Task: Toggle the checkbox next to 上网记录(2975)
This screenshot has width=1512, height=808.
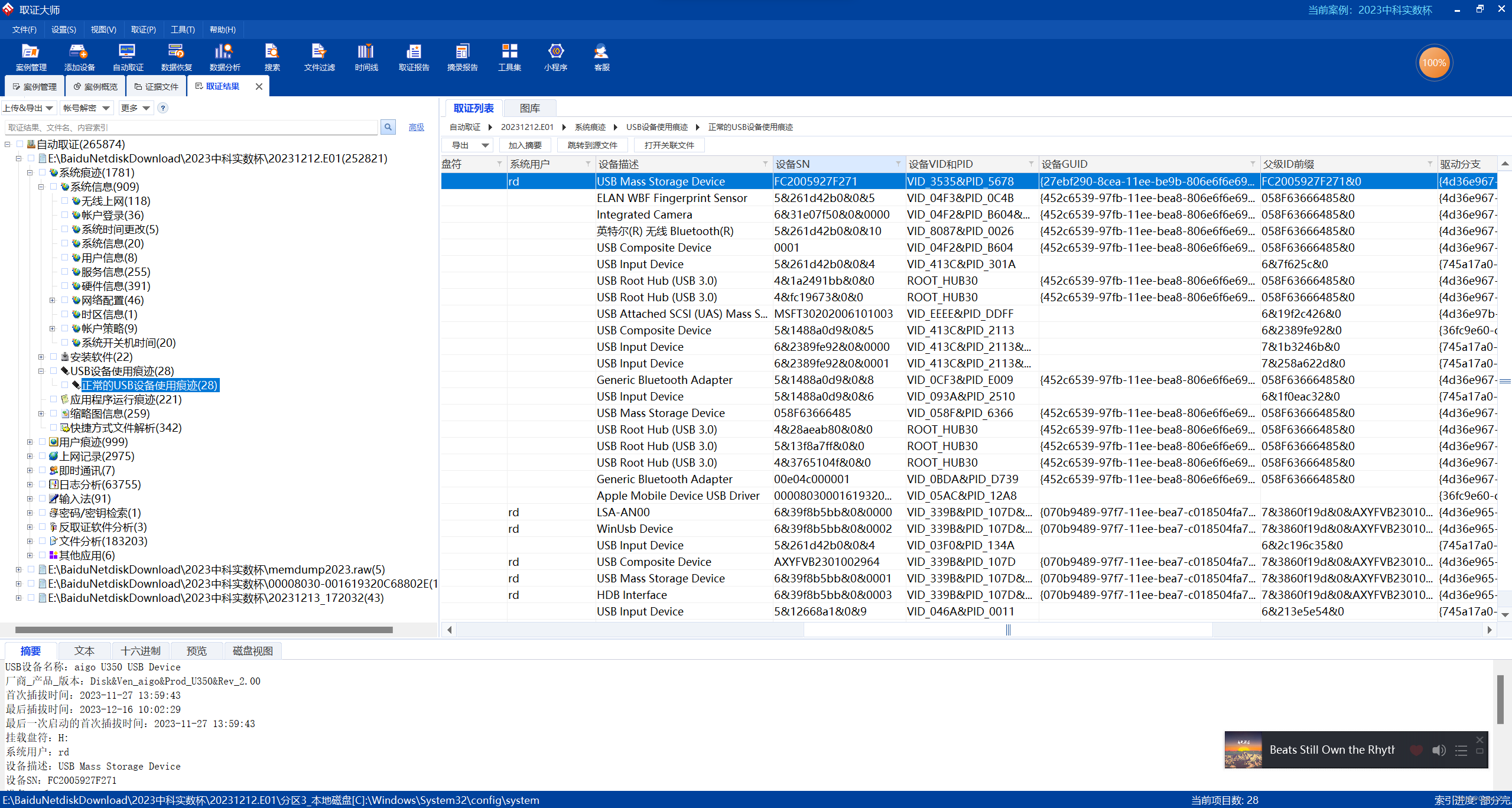Action: pyautogui.click(x=42, y=456)
